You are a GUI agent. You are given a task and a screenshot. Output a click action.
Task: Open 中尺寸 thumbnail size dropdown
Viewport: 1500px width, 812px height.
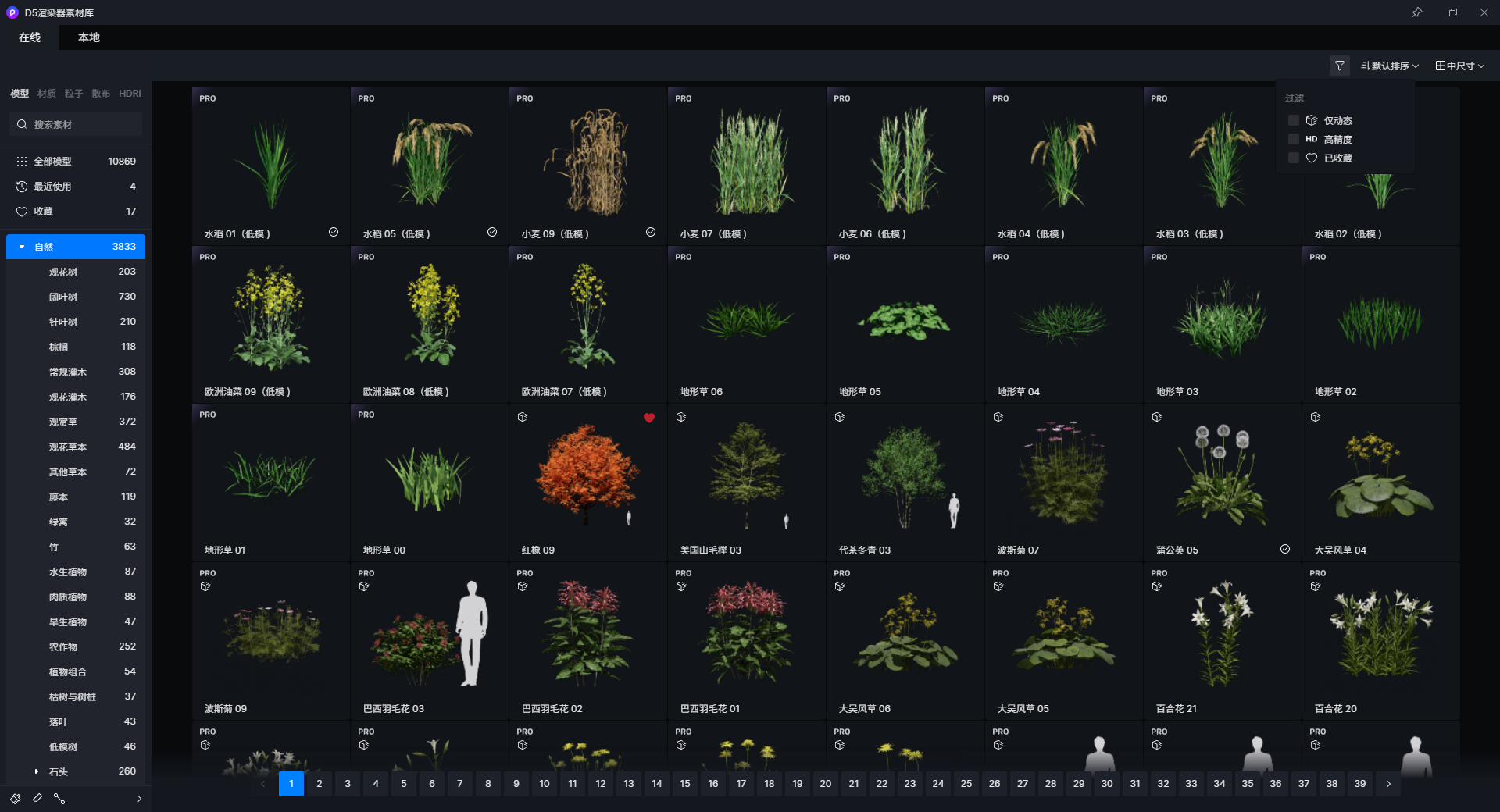pos(1460,66)
